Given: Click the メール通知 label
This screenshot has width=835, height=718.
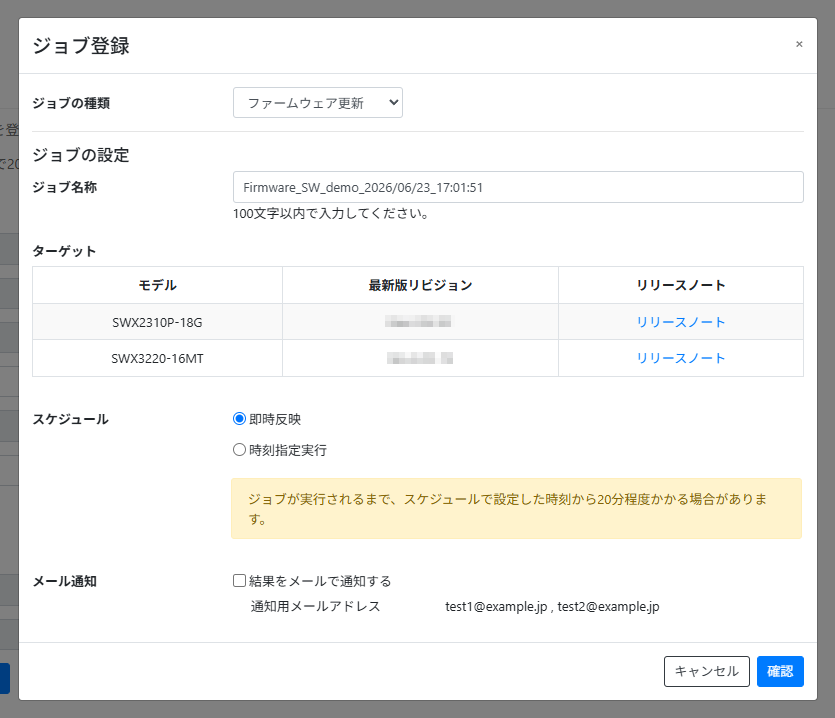Looking at the screenshot, I should pos(64,581).
